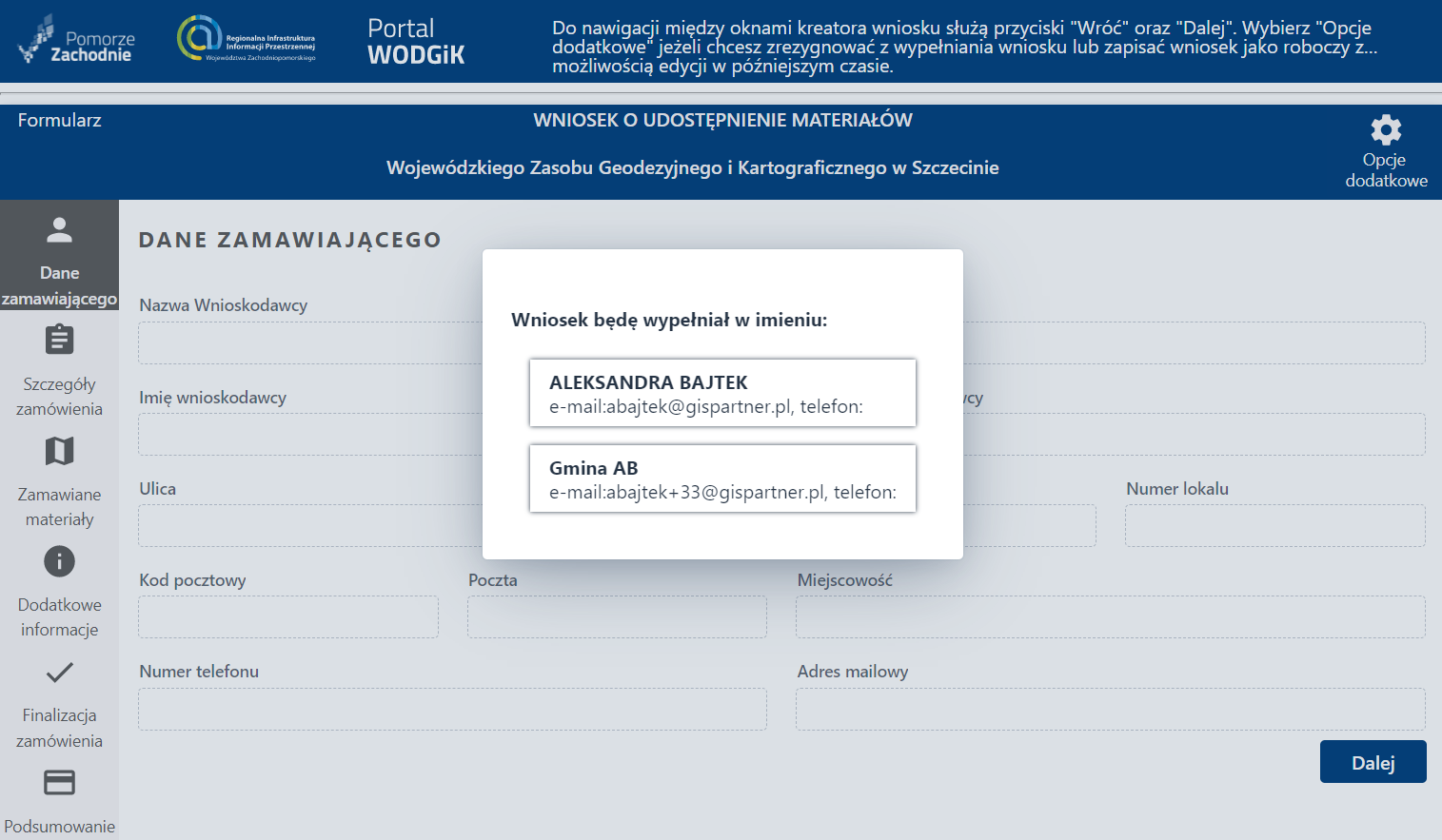Open Finalizacja zamówienia checkmark icon
The height and width of the screenshot is (840, 1442).
pos(59,673)
